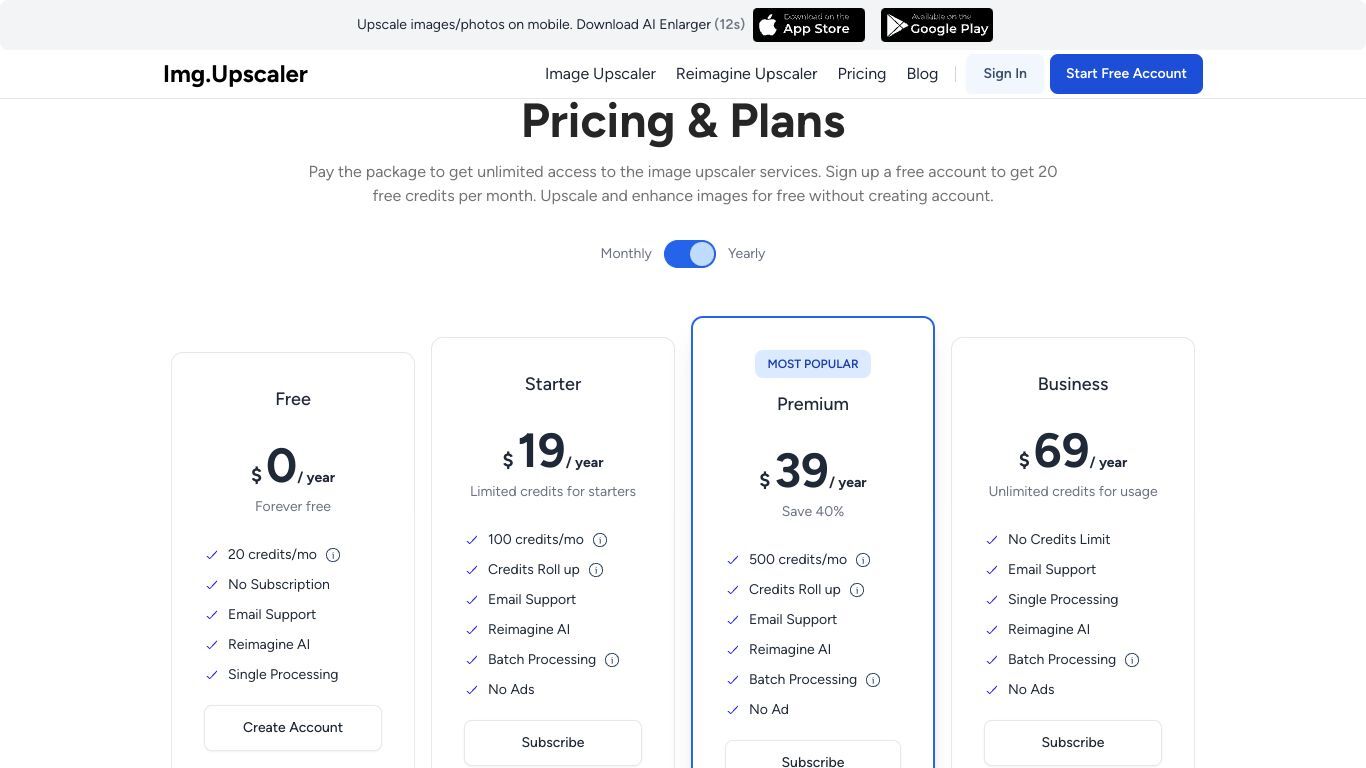Select the Yearly billing label
1366x768 pixels.
746,254
